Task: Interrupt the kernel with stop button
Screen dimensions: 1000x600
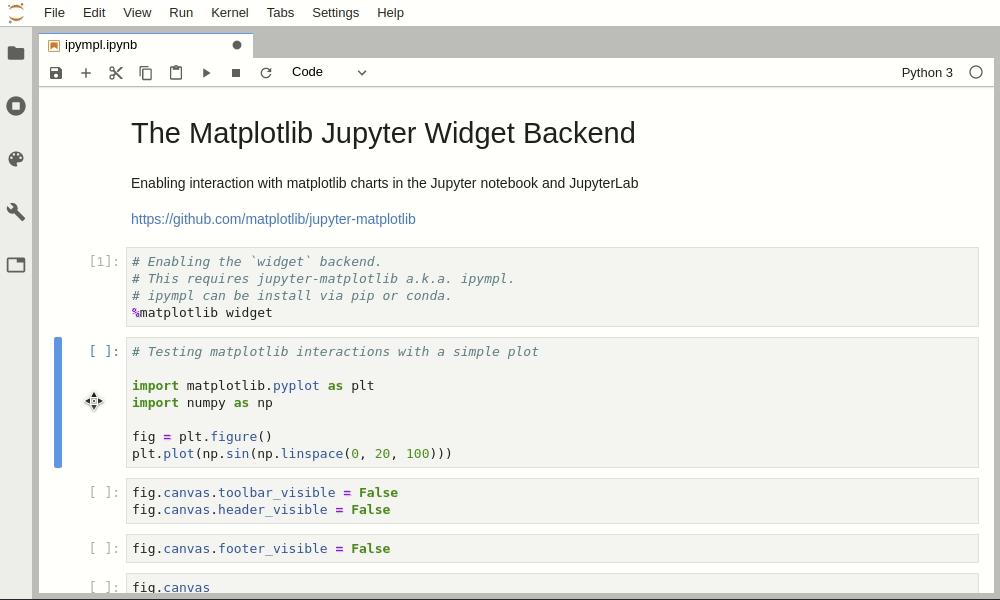Action: point(236,73)
